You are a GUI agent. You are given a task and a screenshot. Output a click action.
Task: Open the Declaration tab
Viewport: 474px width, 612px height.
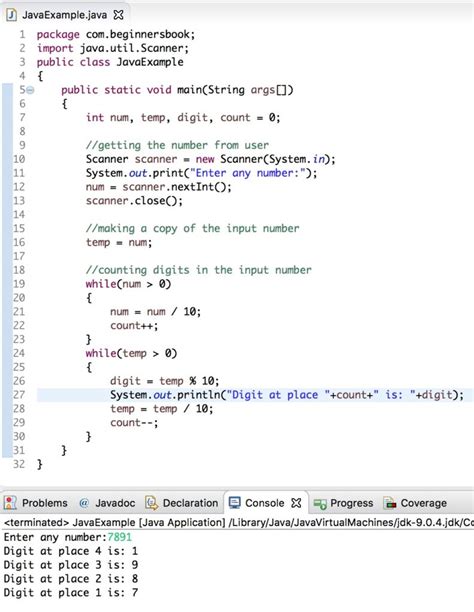[x=182, y=503]
